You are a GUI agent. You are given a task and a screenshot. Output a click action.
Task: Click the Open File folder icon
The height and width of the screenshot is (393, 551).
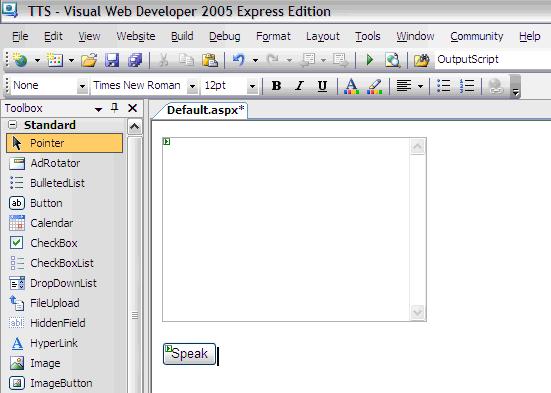tap(89, 60)
